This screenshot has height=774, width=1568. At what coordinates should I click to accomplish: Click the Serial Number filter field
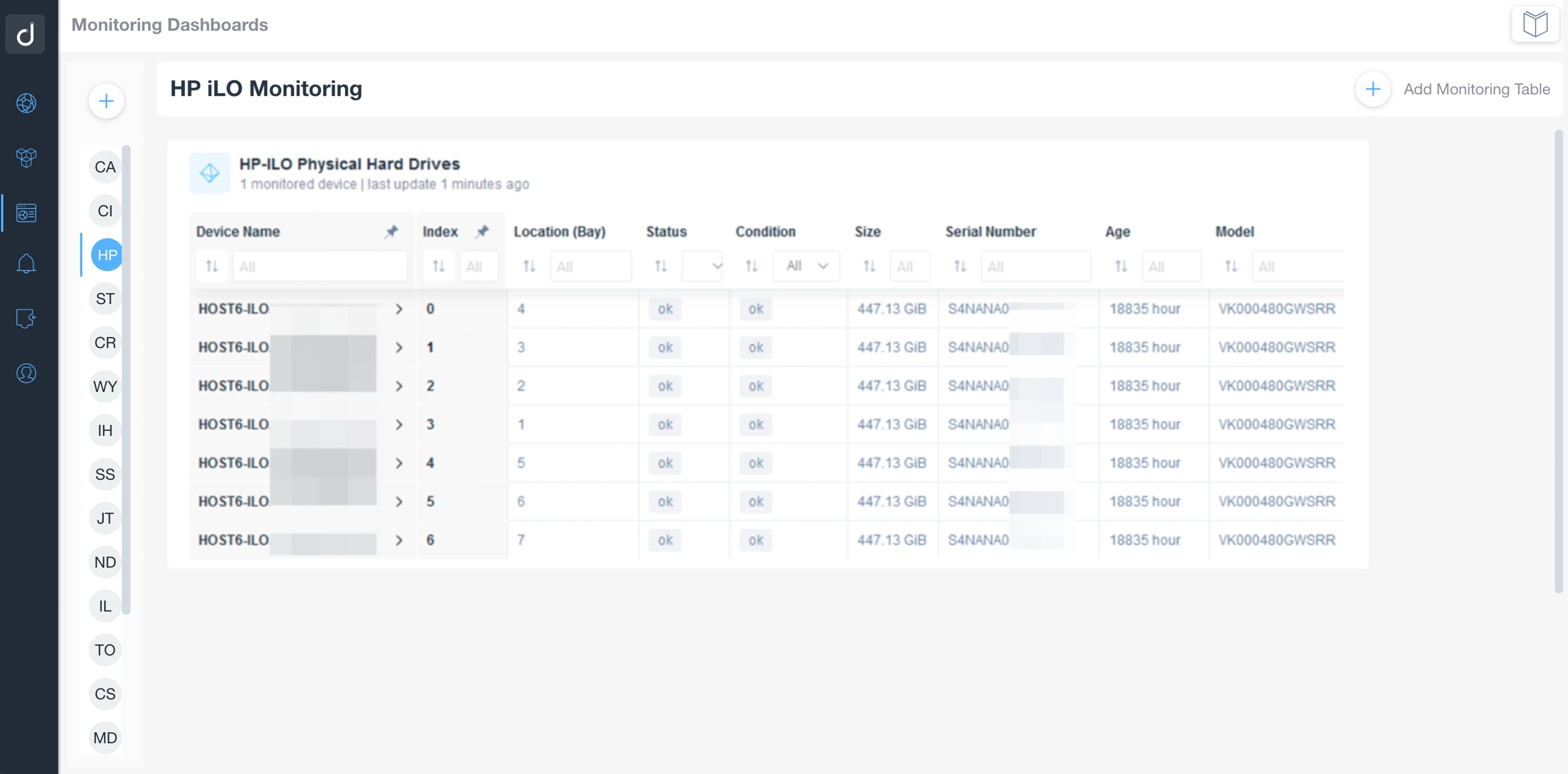(1036, 266)
